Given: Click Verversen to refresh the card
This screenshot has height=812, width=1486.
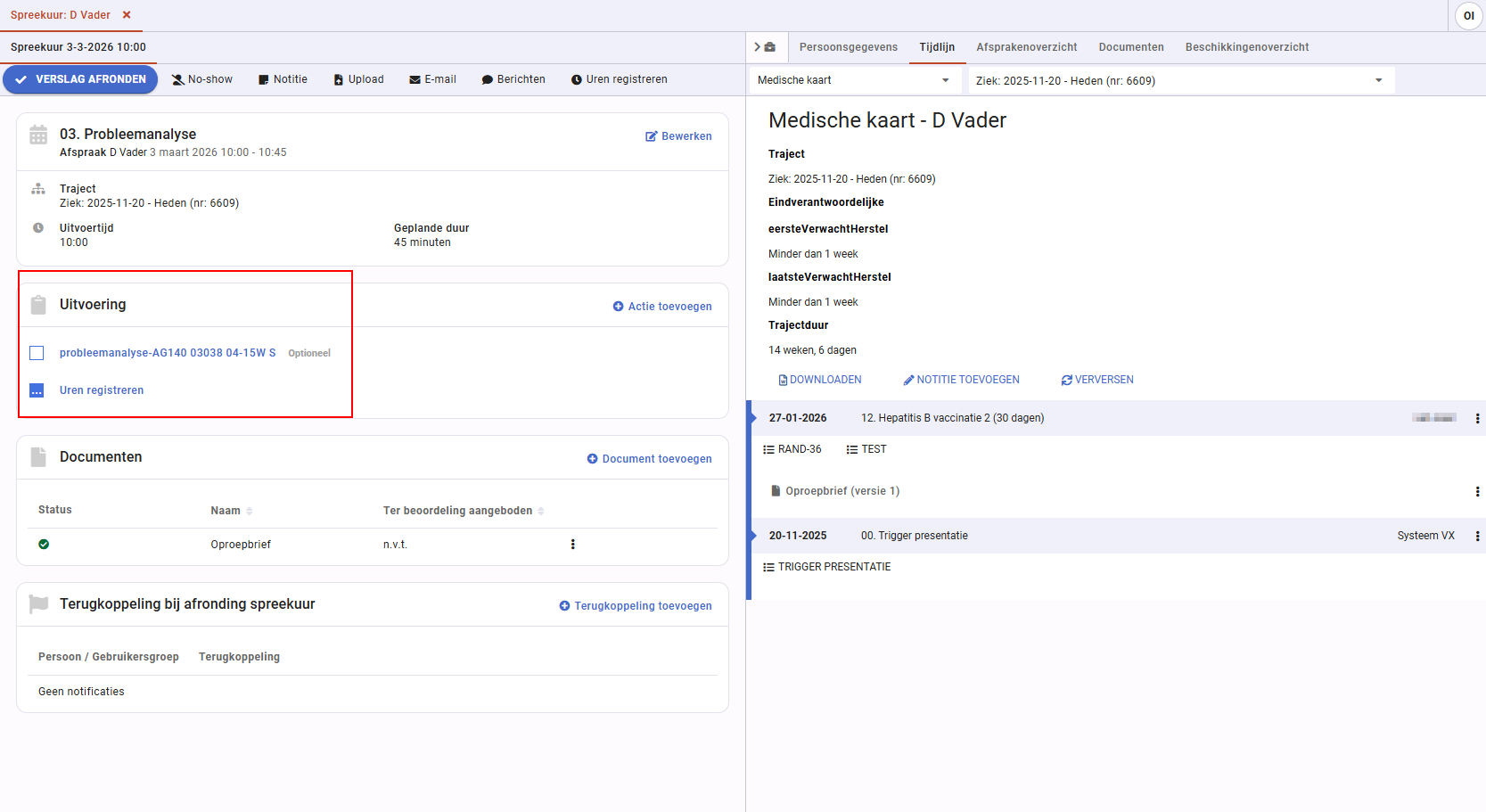Looking at the screenshot, I should point(1097,380).
